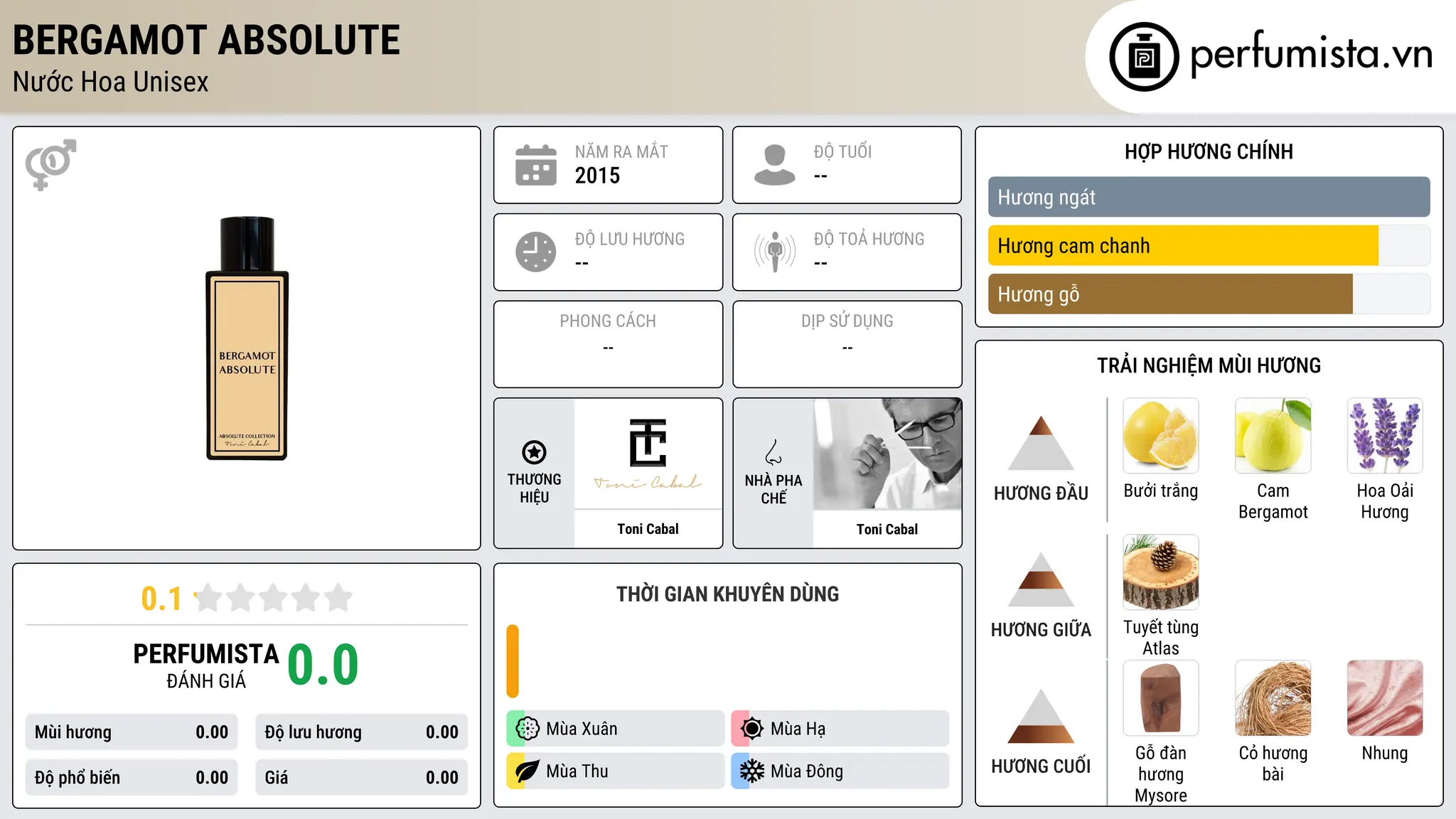Click the PERFUMISTA ĐÁNH GIÁ label
The width and height of the screenshot is (1456, 819).
206,665
